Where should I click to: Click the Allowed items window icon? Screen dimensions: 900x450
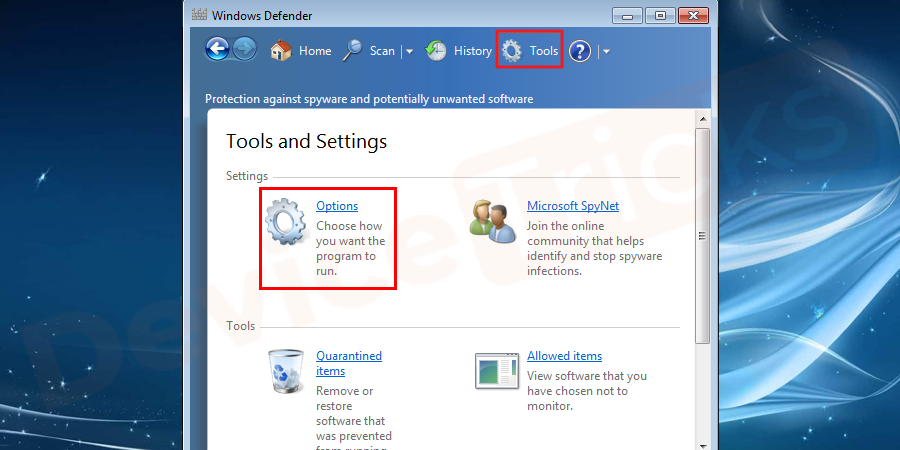[x=496, y=371]
